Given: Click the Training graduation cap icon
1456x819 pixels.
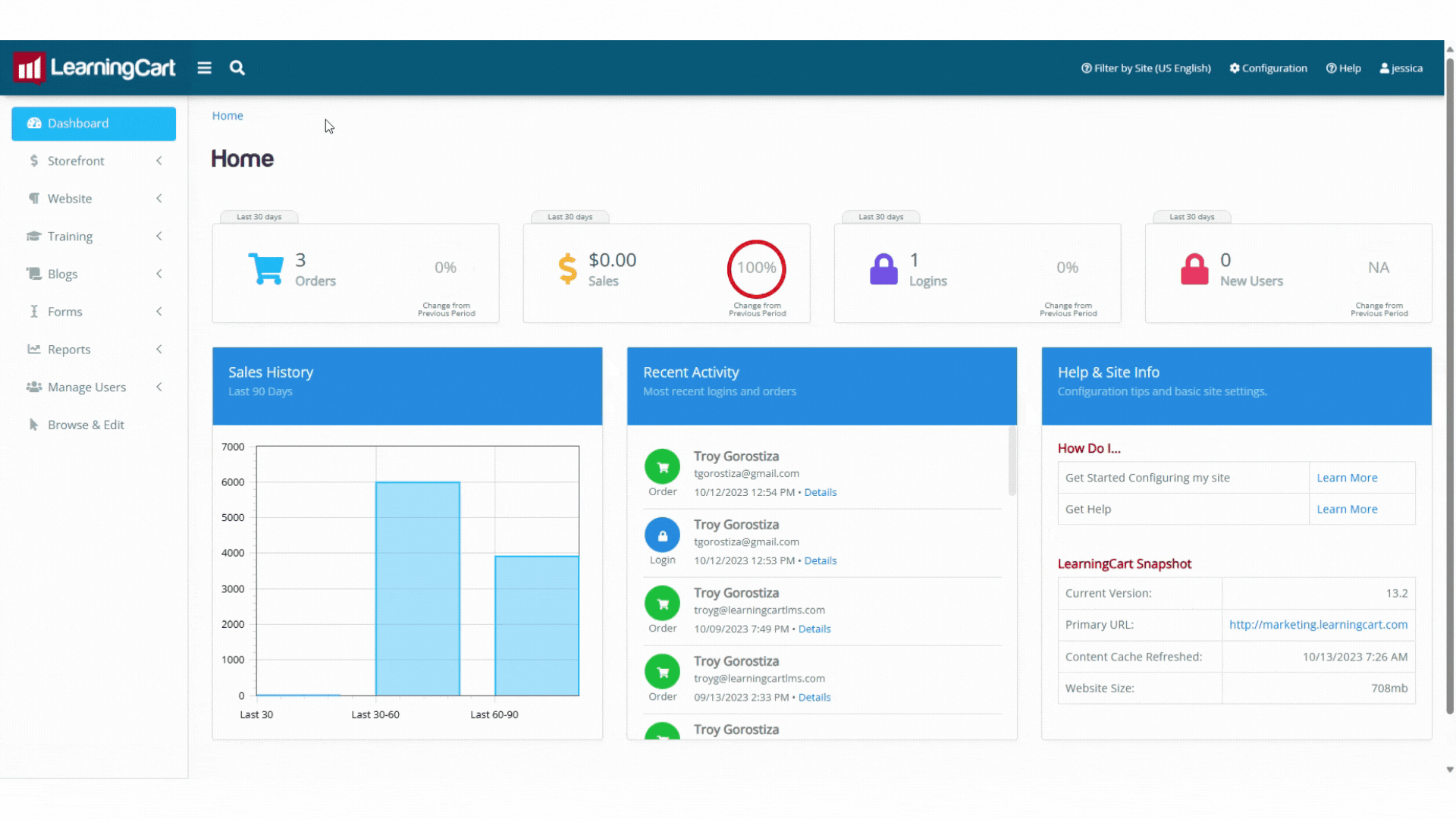Looking at the screenshot, I should 33,236.
